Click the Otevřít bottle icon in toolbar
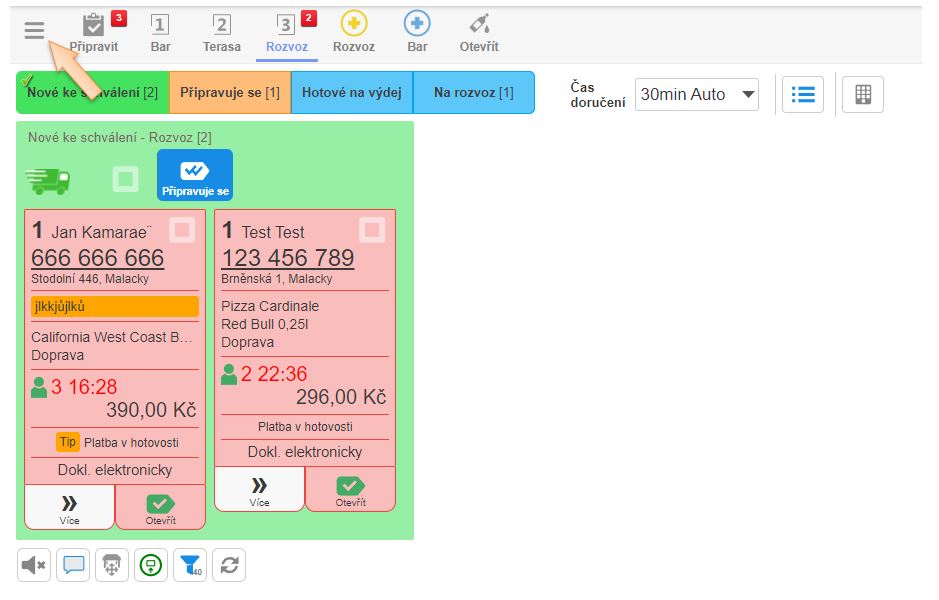The height and width of the screenshot is (600, 939). pos(479,24)
